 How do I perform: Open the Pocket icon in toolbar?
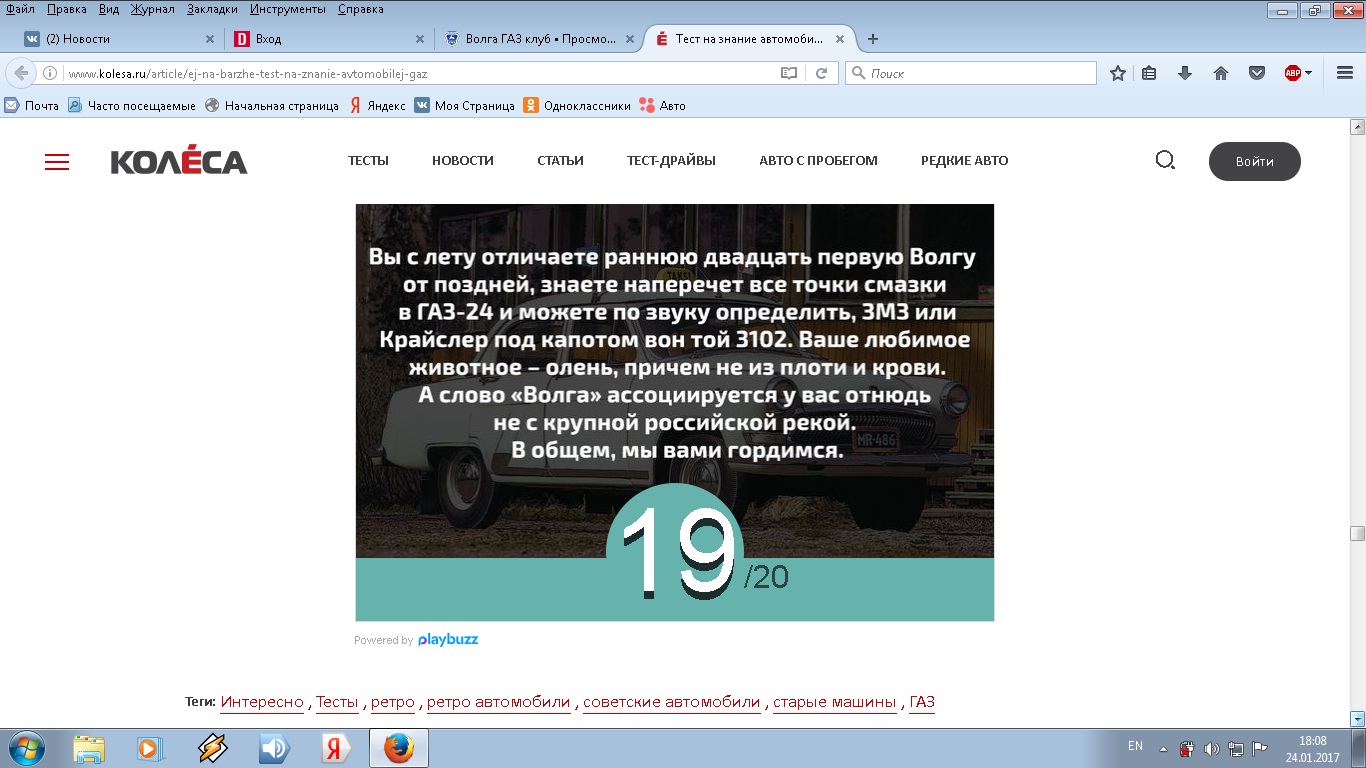click(x=1257, y=73)
